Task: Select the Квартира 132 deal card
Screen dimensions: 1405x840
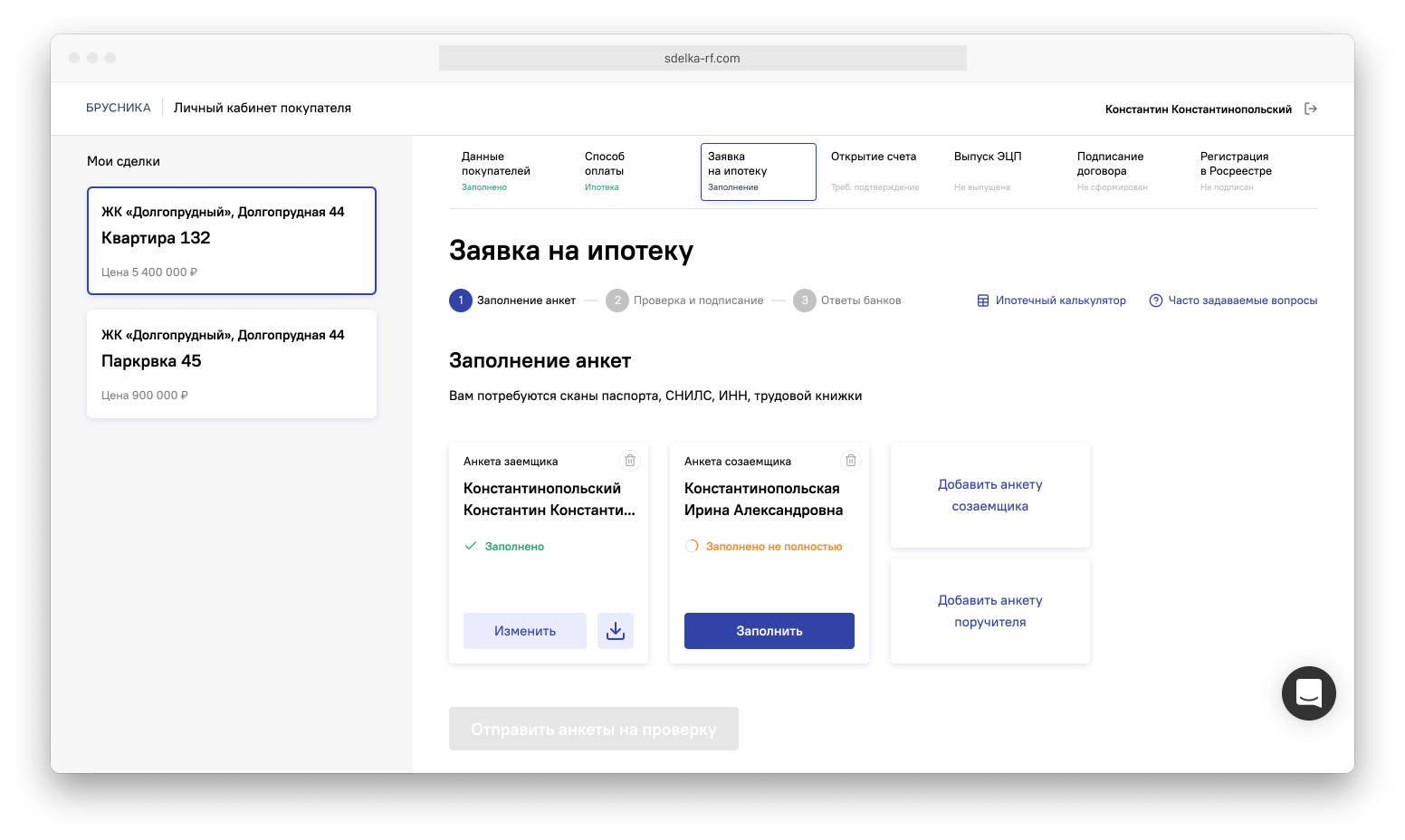Action: coord(232,241)
